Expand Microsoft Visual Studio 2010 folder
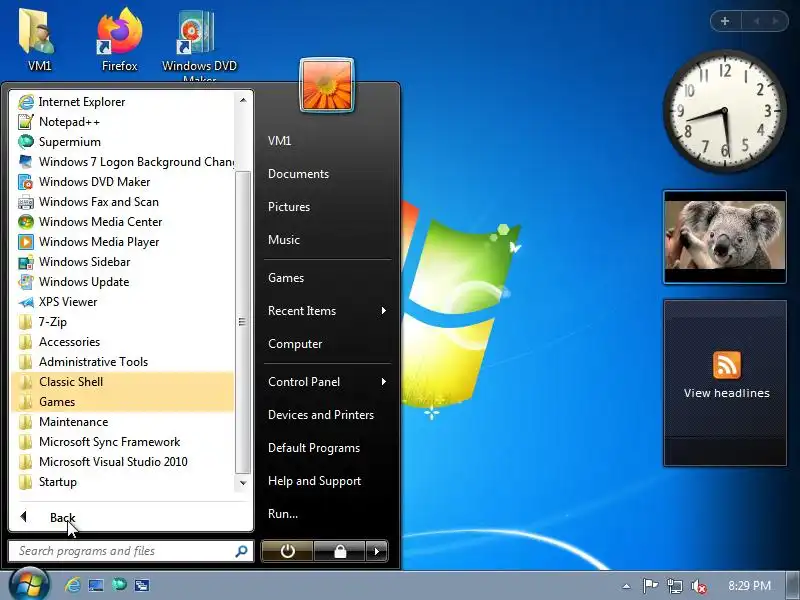The width and height of the screenshot is (800, 600). point(122,462)
